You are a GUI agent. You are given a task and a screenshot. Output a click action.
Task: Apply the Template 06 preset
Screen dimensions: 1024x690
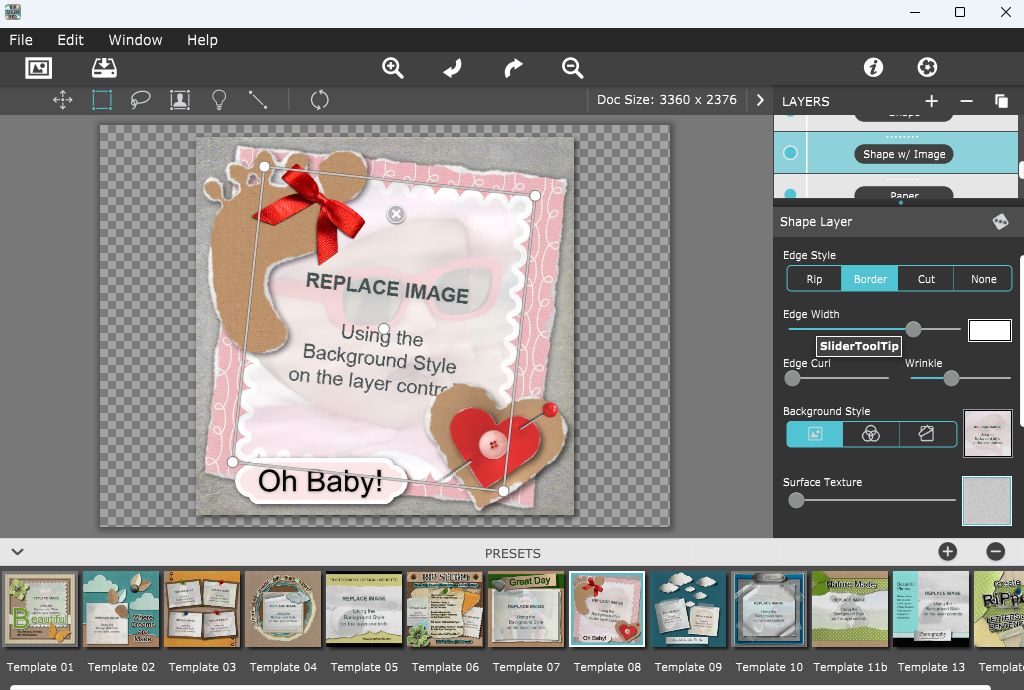tap(445, 610)
